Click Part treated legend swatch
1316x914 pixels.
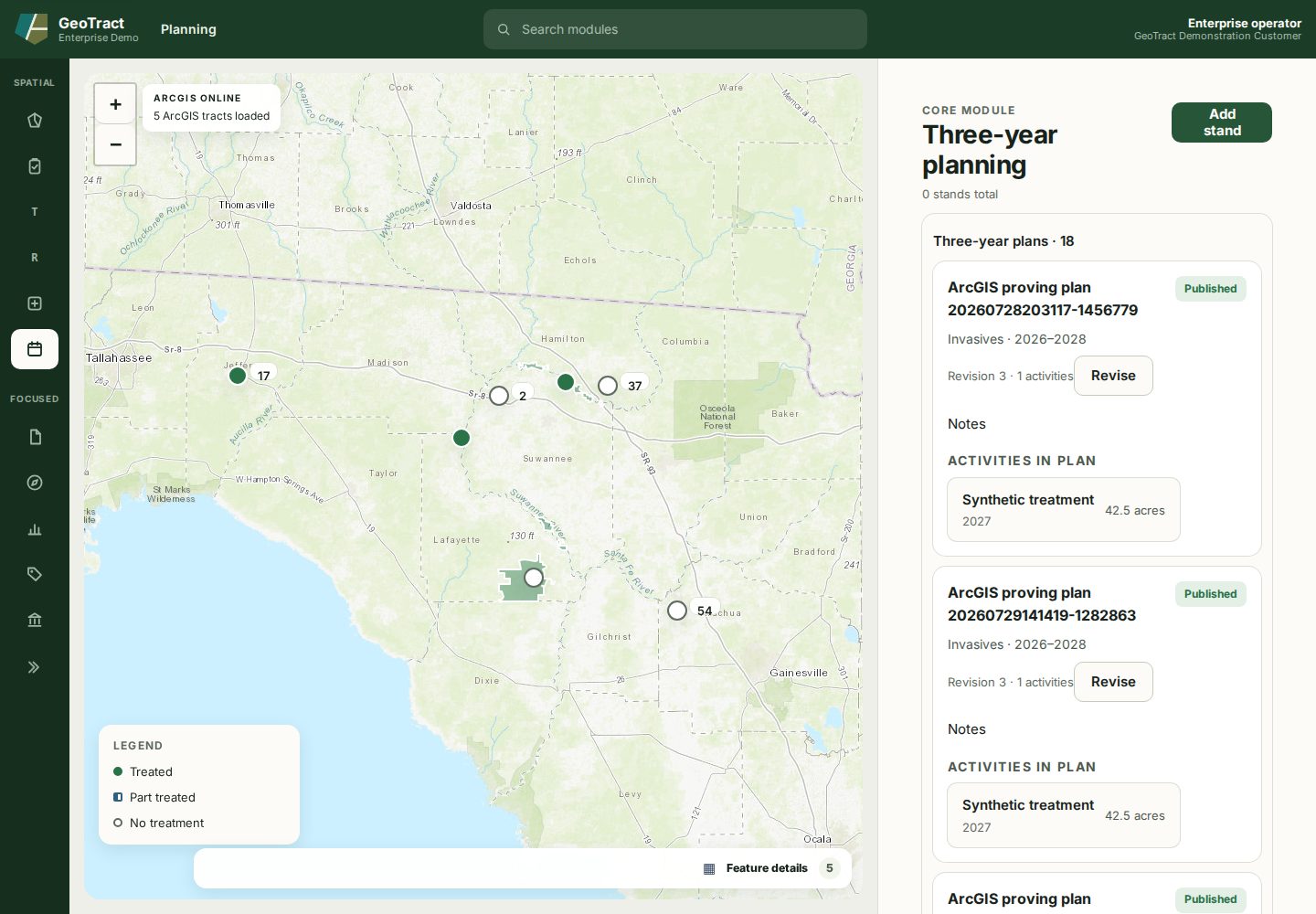(x=118, y=797)
